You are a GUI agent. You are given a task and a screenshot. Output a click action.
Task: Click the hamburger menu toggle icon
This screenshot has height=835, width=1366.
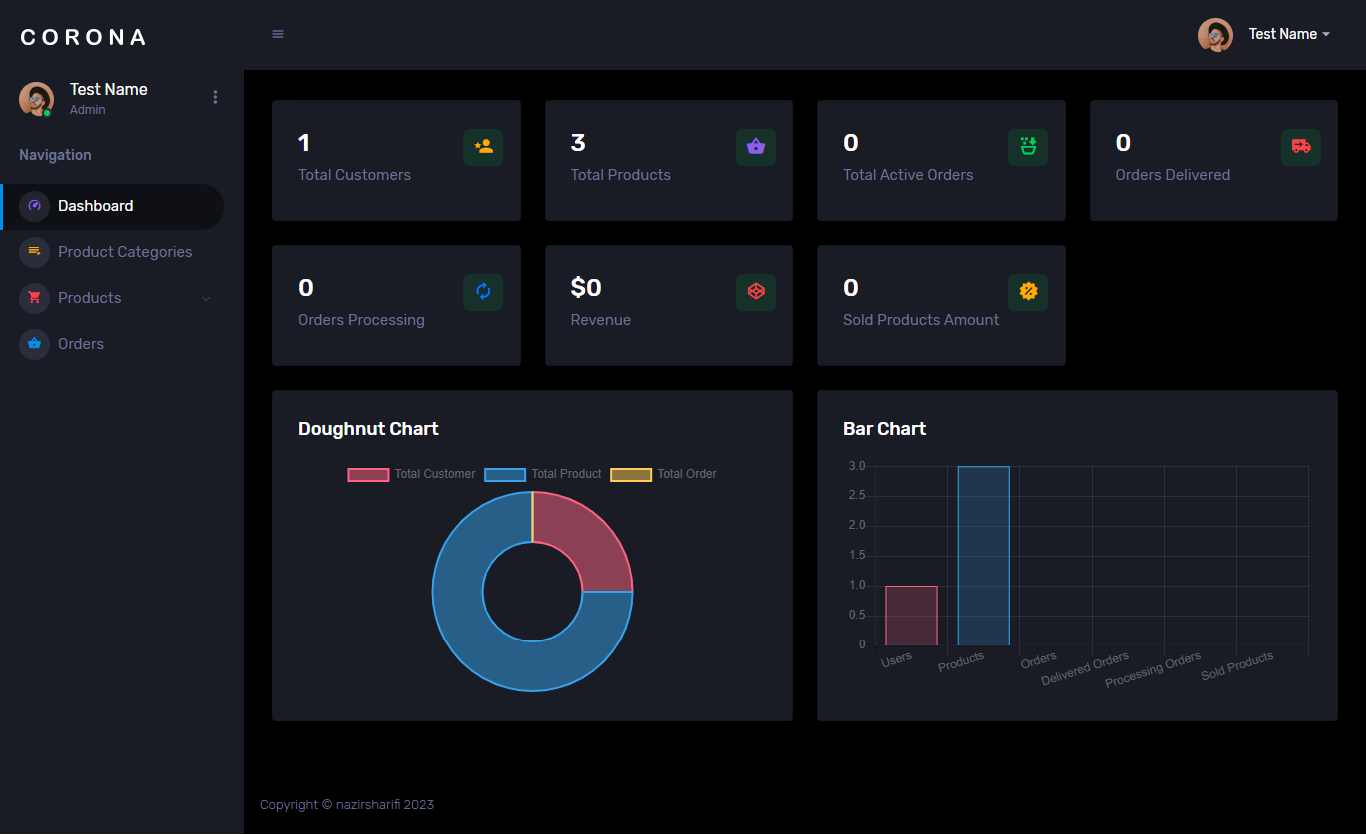coord(278,34)
